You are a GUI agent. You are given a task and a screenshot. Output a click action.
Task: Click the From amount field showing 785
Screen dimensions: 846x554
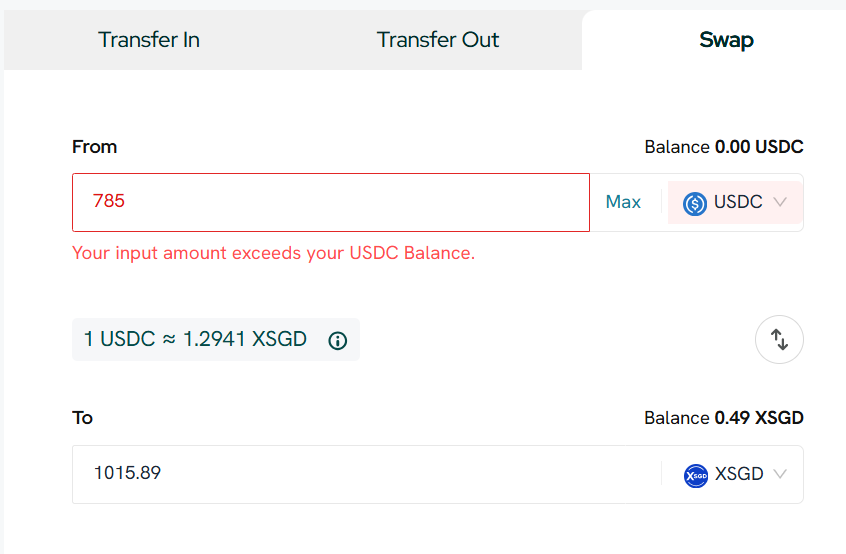click(330, 202)
